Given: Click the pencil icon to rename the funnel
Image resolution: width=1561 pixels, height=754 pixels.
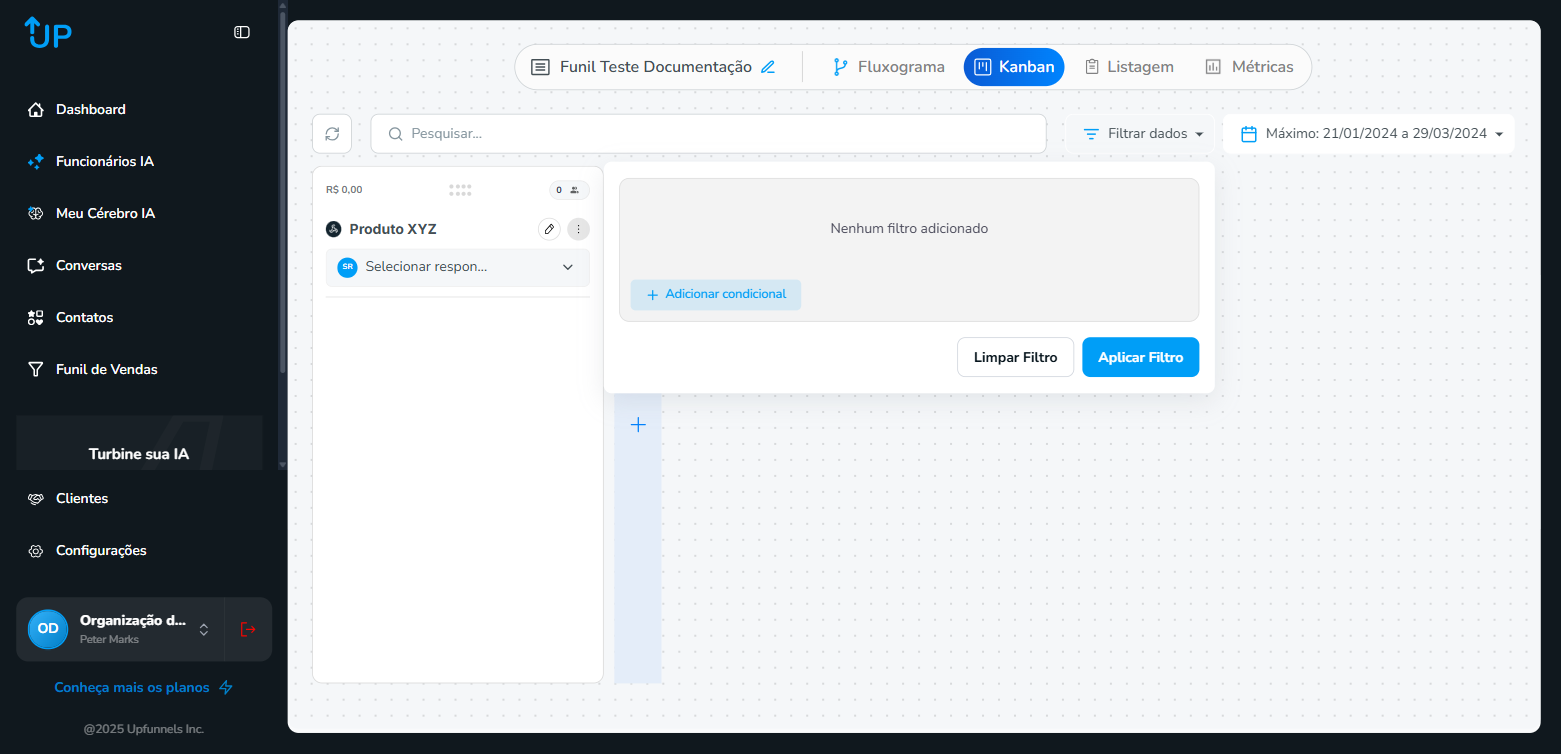Looking at the screenshot, I should coord(768,66).
